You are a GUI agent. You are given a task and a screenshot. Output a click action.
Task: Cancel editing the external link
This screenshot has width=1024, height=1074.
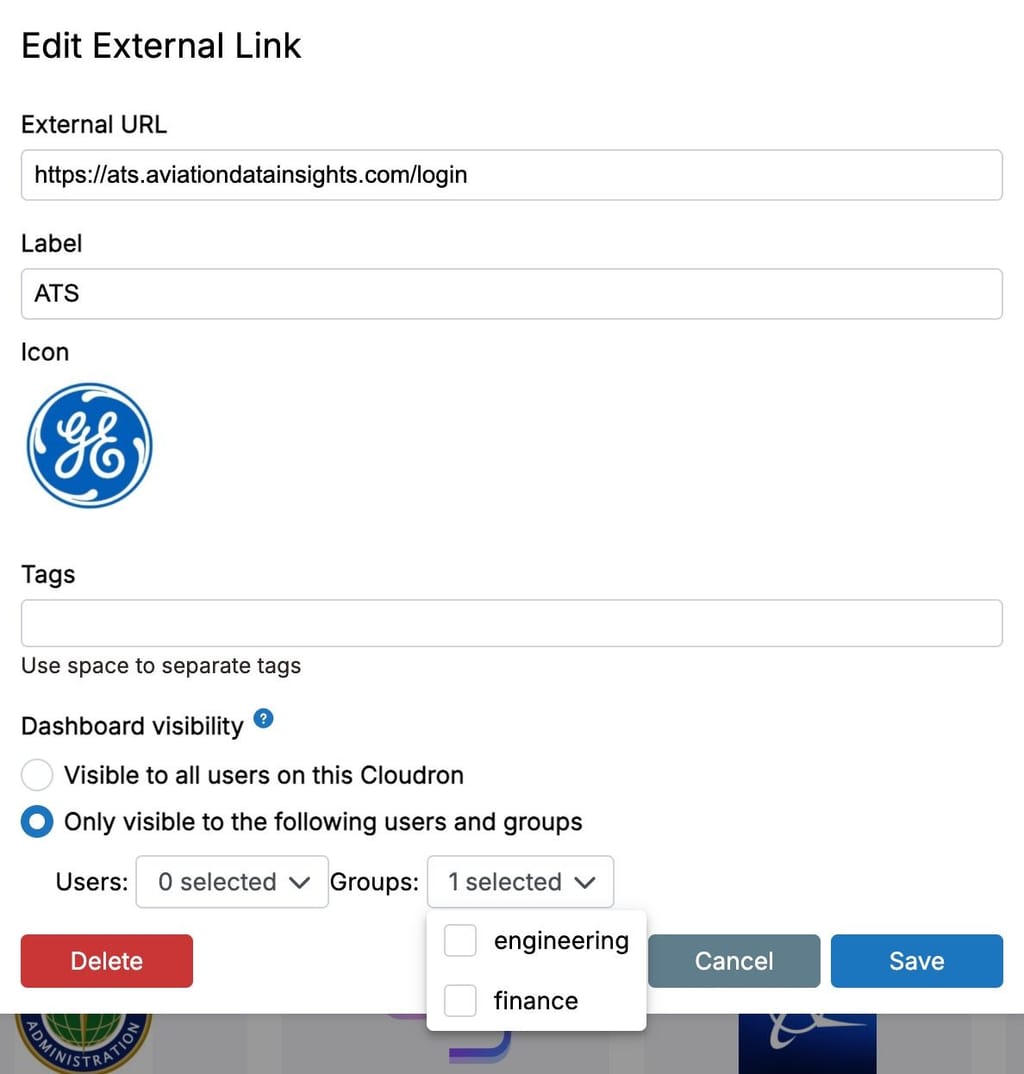[734, 961]
